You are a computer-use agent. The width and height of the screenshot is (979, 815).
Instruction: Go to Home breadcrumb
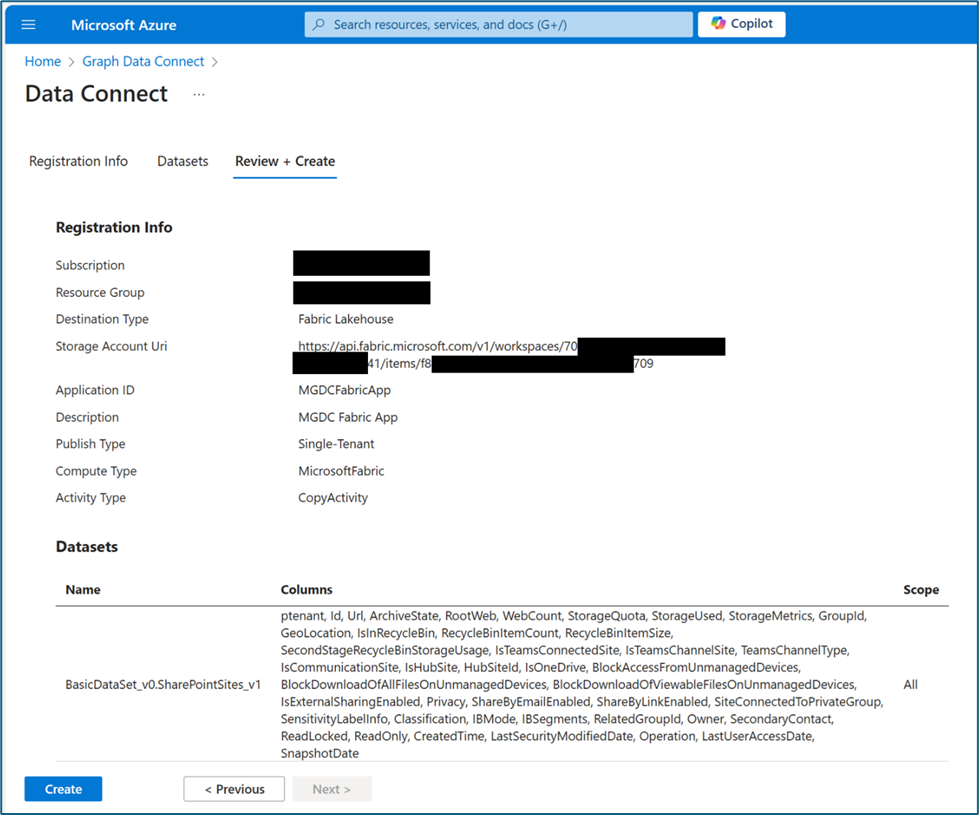[x=42, y=61]
